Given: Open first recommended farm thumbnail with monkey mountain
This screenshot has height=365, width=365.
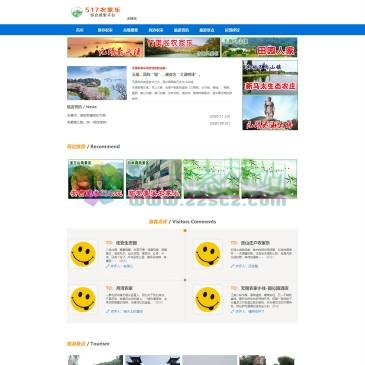Looking at the screenshot, I should tap(96, 179).
